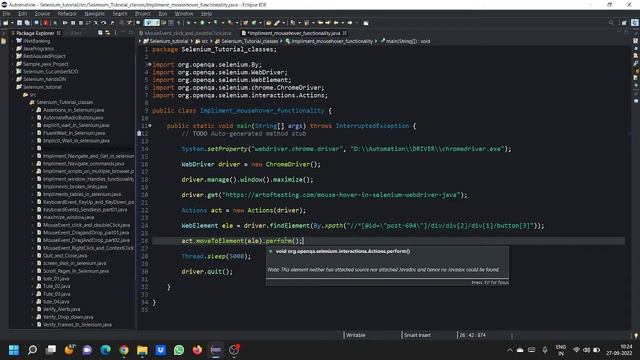The height and width of the screenshot is (360, 640).
Task: Open the Run menu
Action: click(163, 13)
